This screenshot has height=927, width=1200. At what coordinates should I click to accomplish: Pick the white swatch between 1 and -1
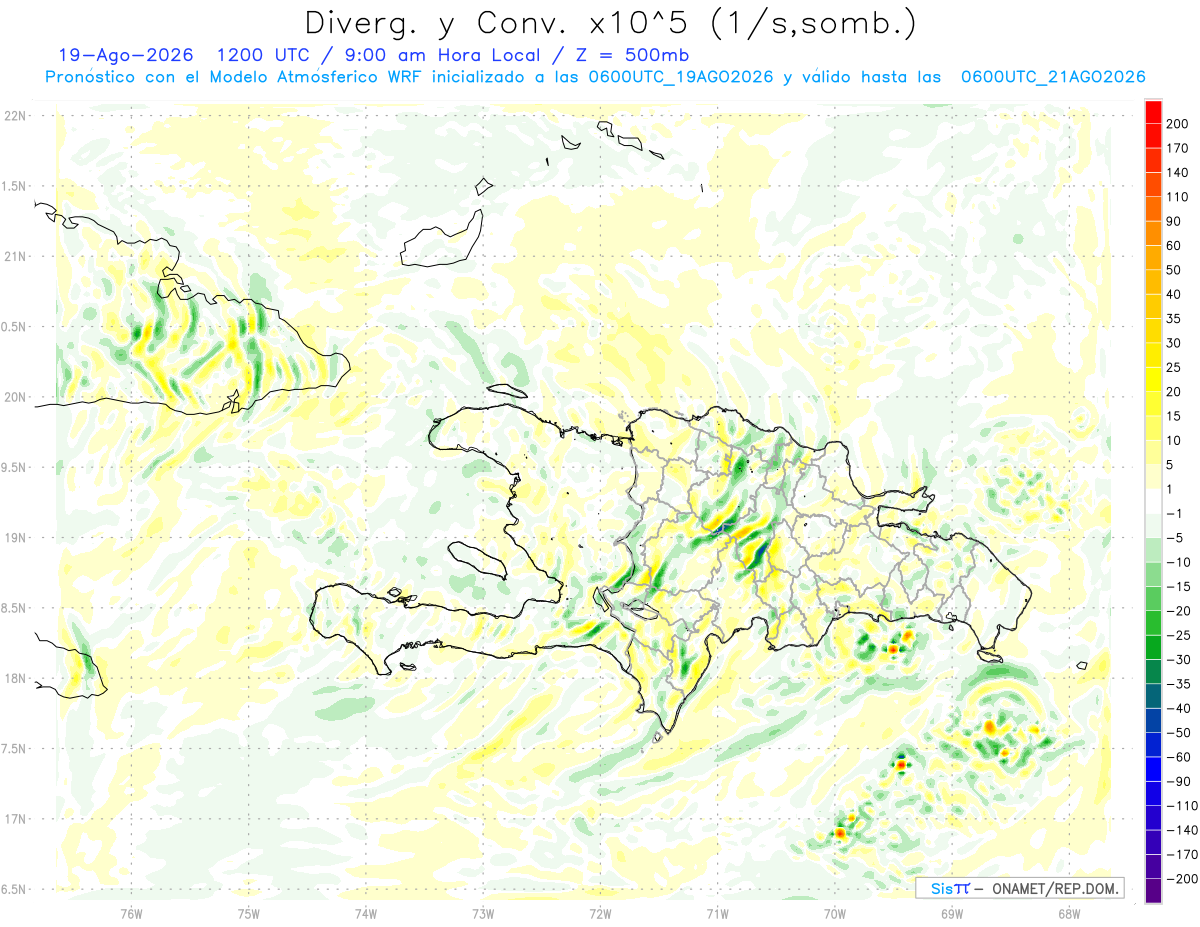(x=1153, y=501)
